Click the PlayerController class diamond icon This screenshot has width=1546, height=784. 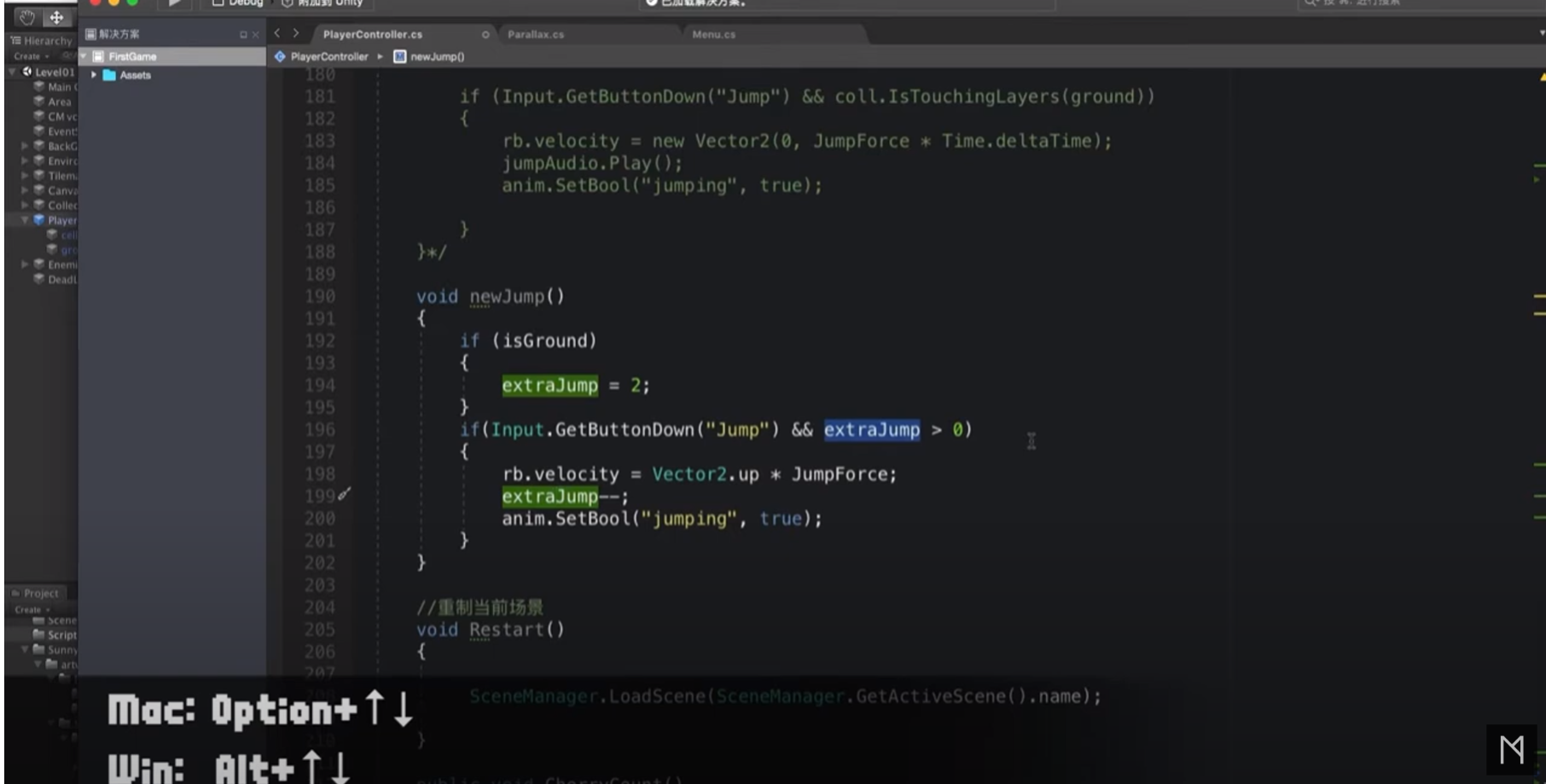tap(280, 56)
